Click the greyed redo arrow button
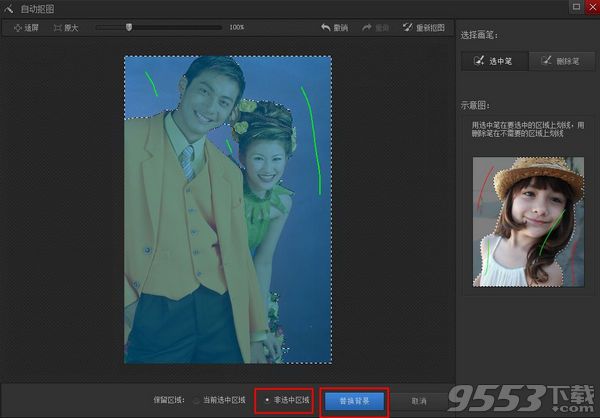This screenshot has width=600, height=418. coord(375,28)
